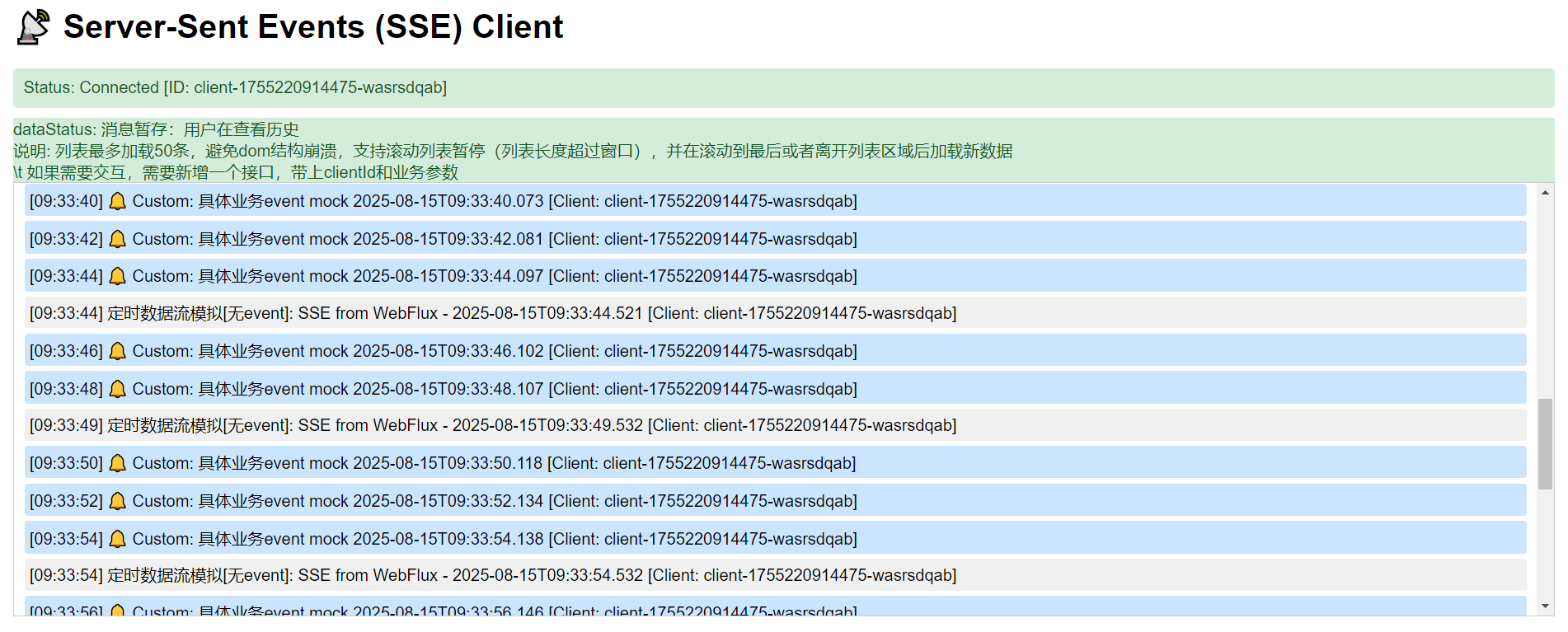Click the event list scrollbar thumb
This screenshot has width=1568, height=632.
1545,444
